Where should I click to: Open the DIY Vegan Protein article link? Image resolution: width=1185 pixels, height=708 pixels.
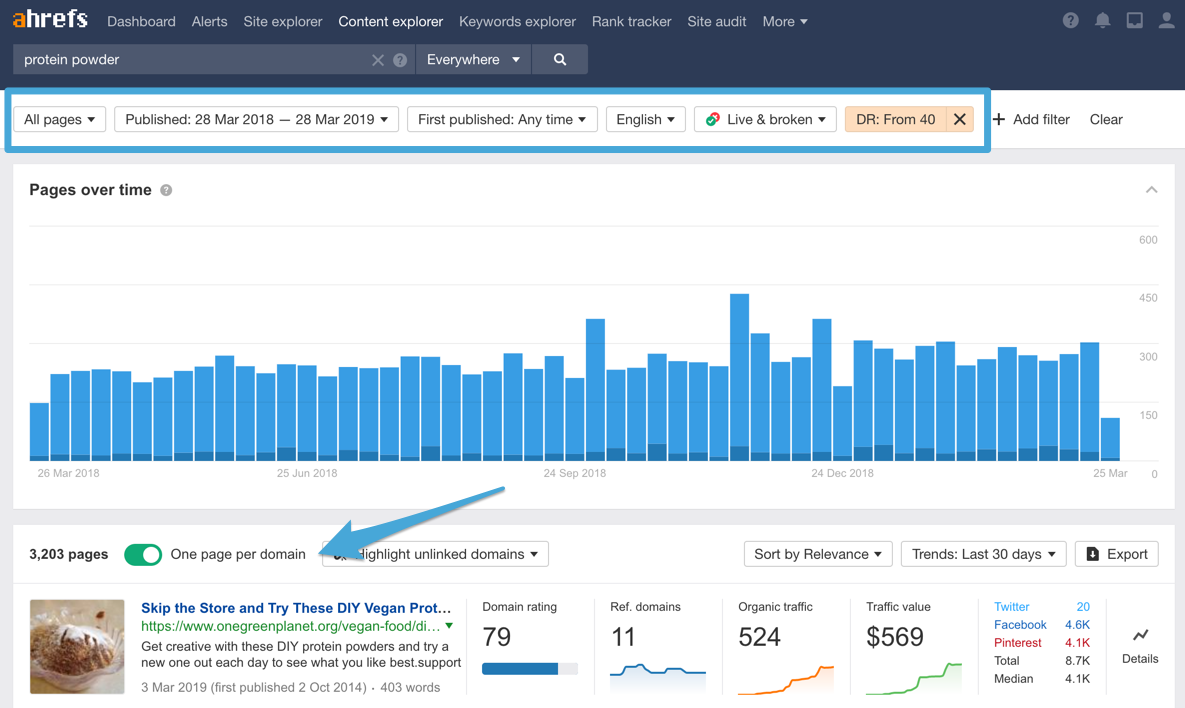(296, 608)
